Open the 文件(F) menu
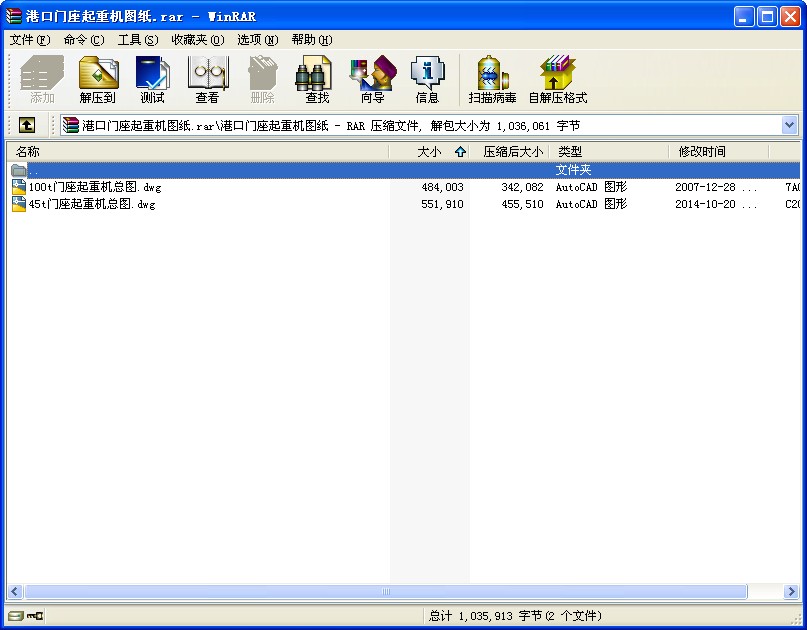807x630 pixels. coord(30,40)
